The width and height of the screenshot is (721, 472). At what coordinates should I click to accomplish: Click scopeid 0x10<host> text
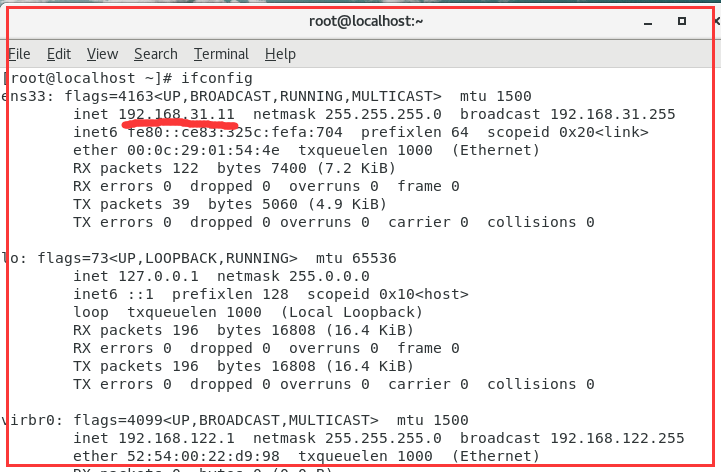pos(388,294)
